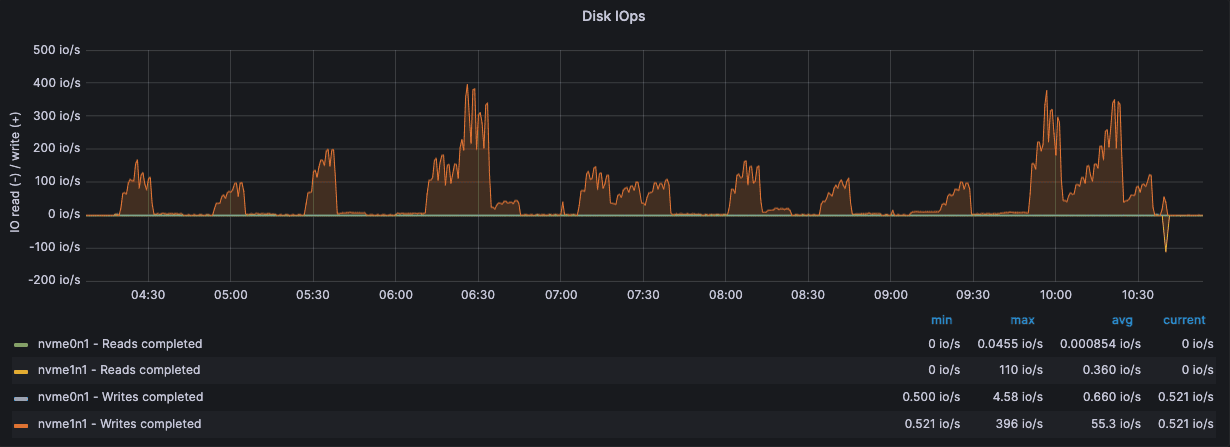Sort legend by min column

(x=941, y=320)
